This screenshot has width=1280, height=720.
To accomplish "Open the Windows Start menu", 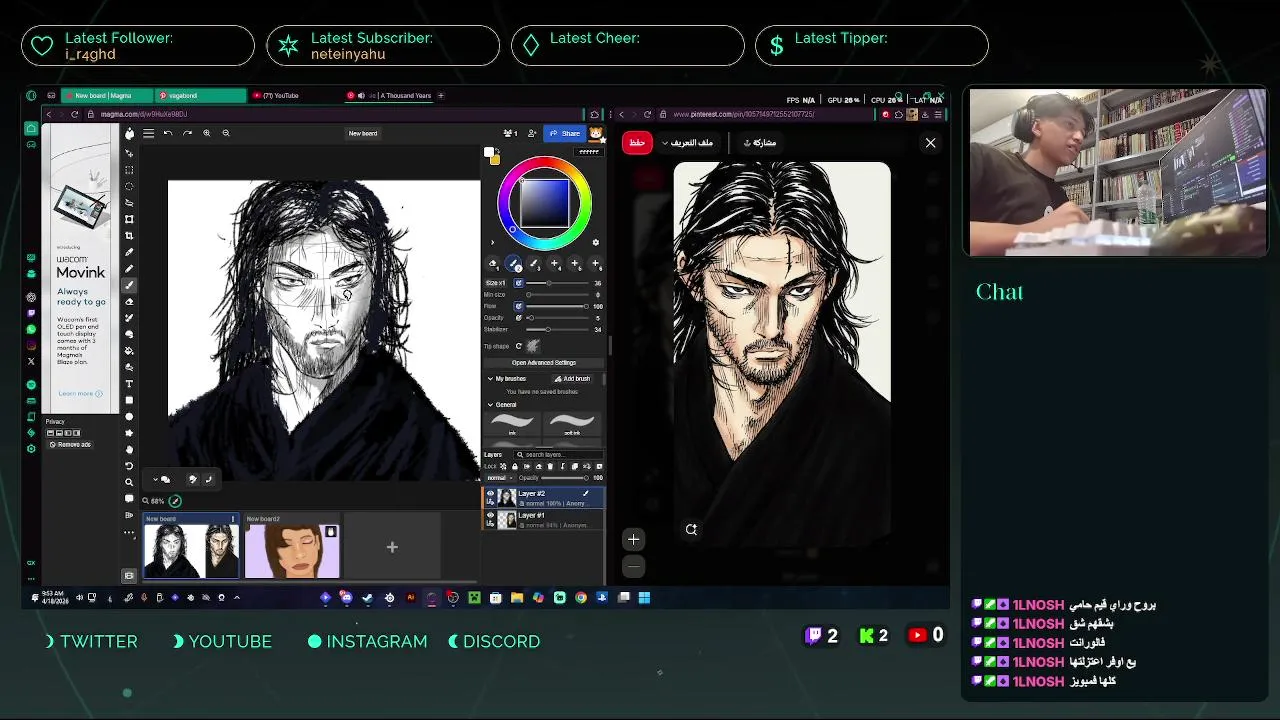I will (x=644, y=598).
